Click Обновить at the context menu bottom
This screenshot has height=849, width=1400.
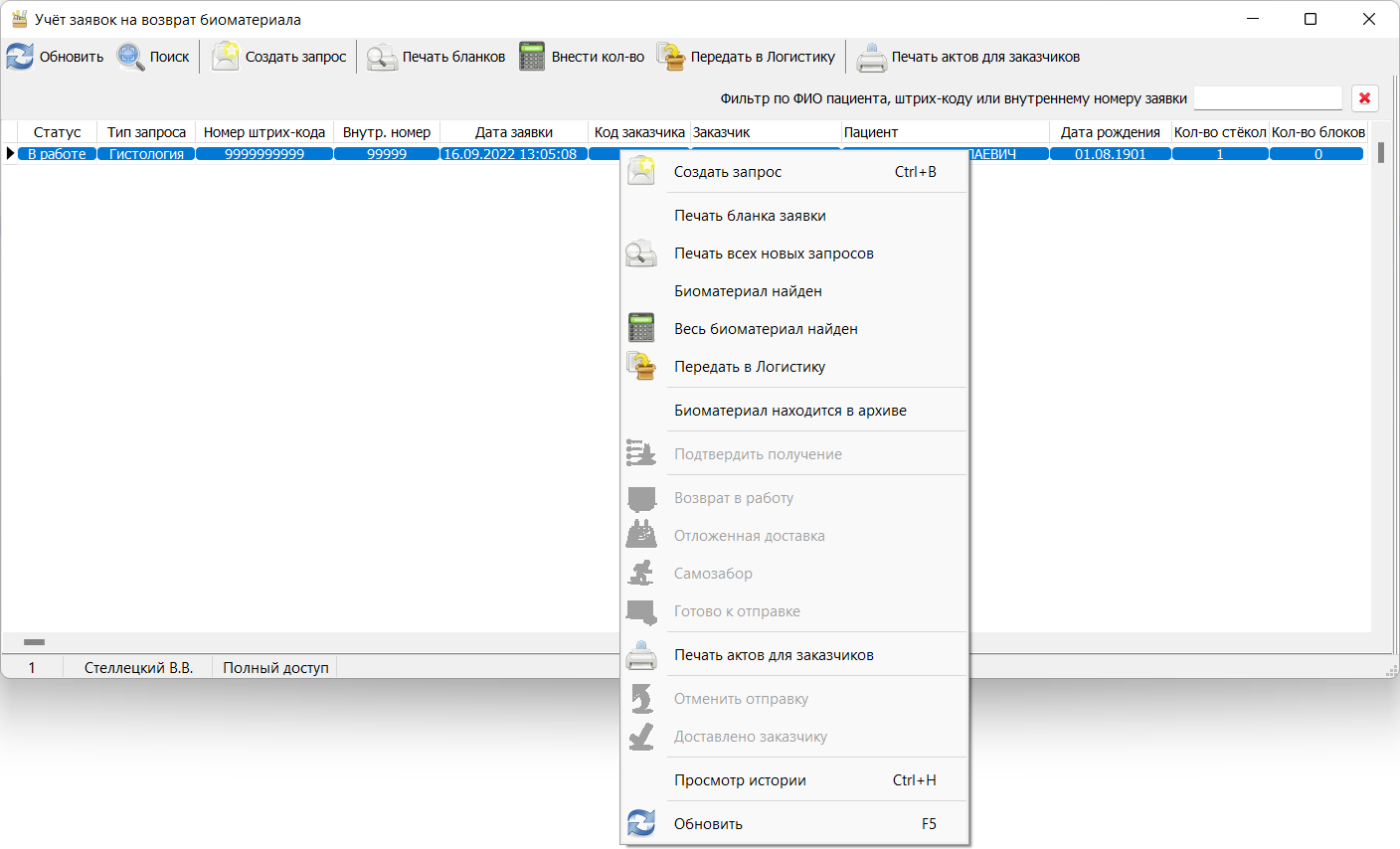[x=708, y=824]
